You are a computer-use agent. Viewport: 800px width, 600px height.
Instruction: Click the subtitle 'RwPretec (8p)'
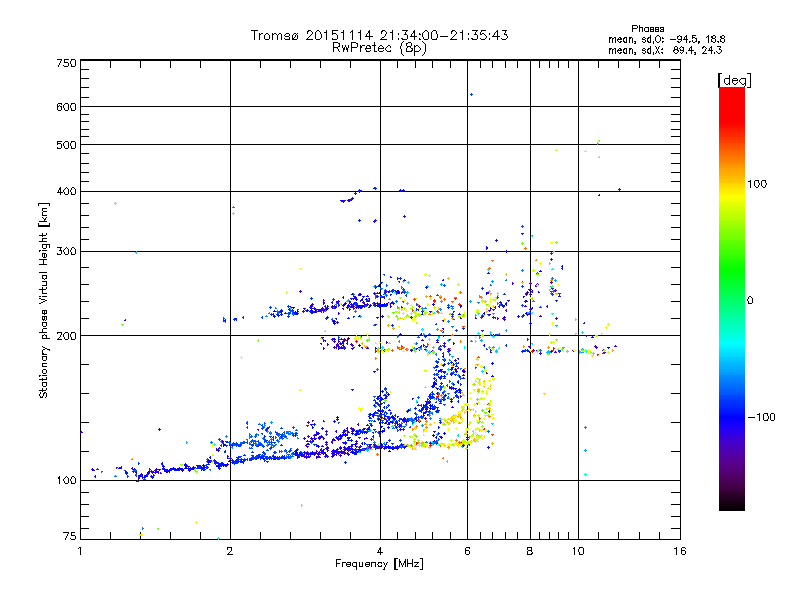tap(379, 48)
